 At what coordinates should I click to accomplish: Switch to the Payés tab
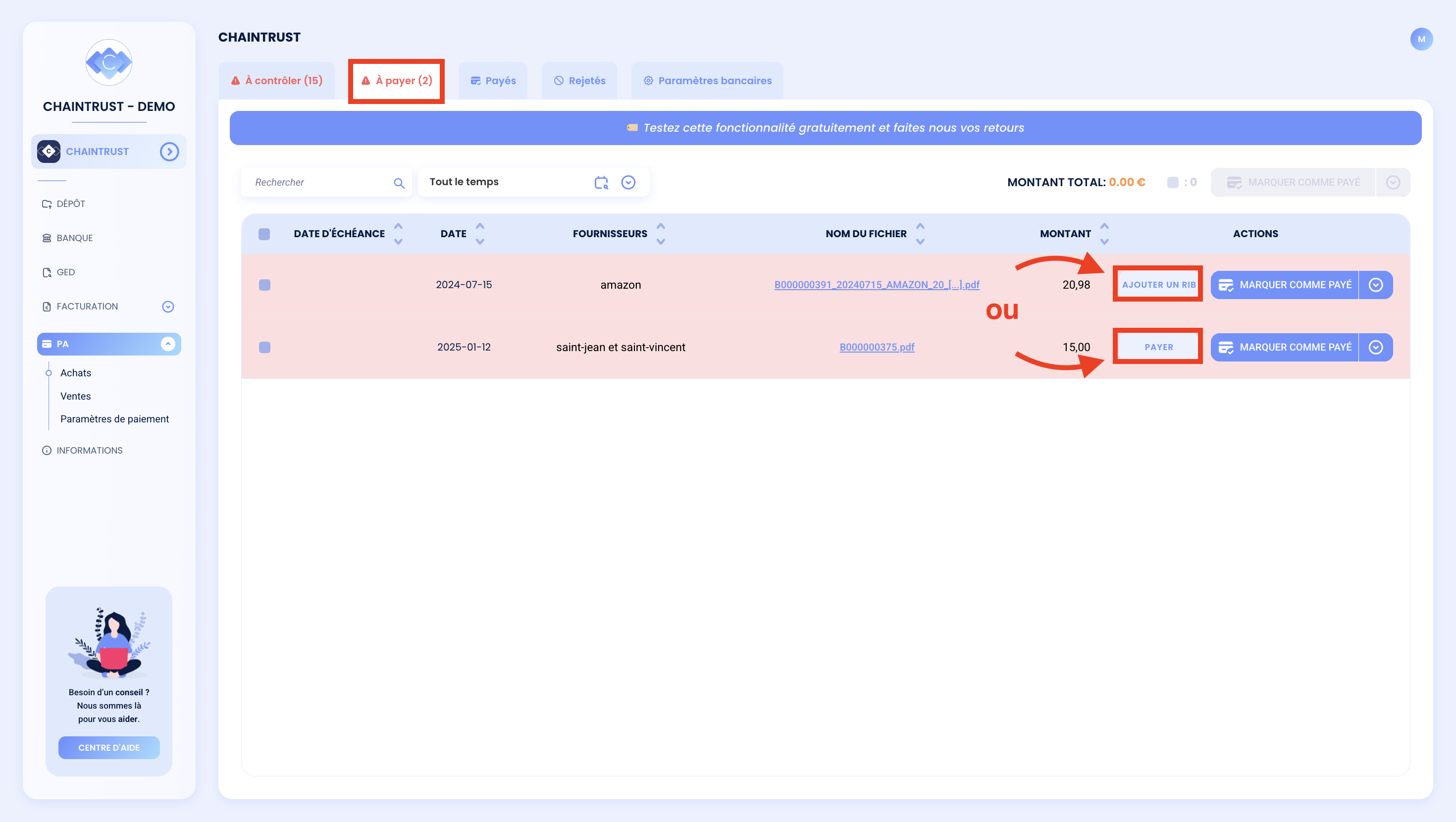[x=493, y=81]
